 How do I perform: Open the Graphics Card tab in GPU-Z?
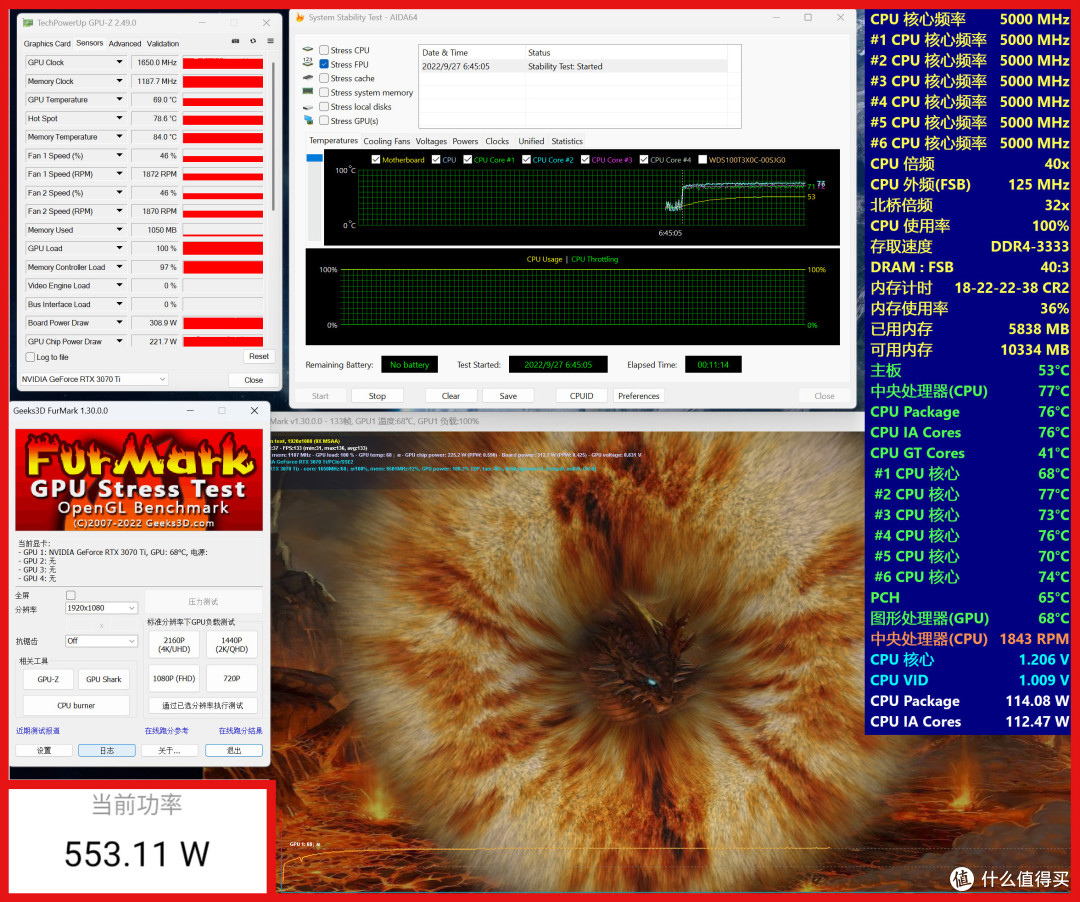pyautogui.click(x=47, y=43)
